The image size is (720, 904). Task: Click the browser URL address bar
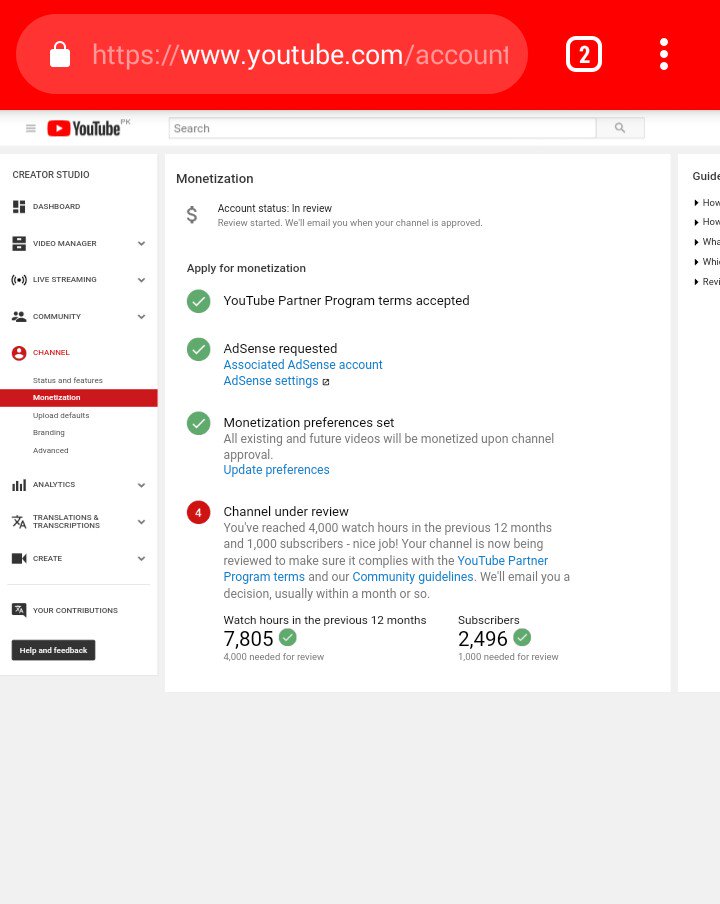tap(272, 54)
